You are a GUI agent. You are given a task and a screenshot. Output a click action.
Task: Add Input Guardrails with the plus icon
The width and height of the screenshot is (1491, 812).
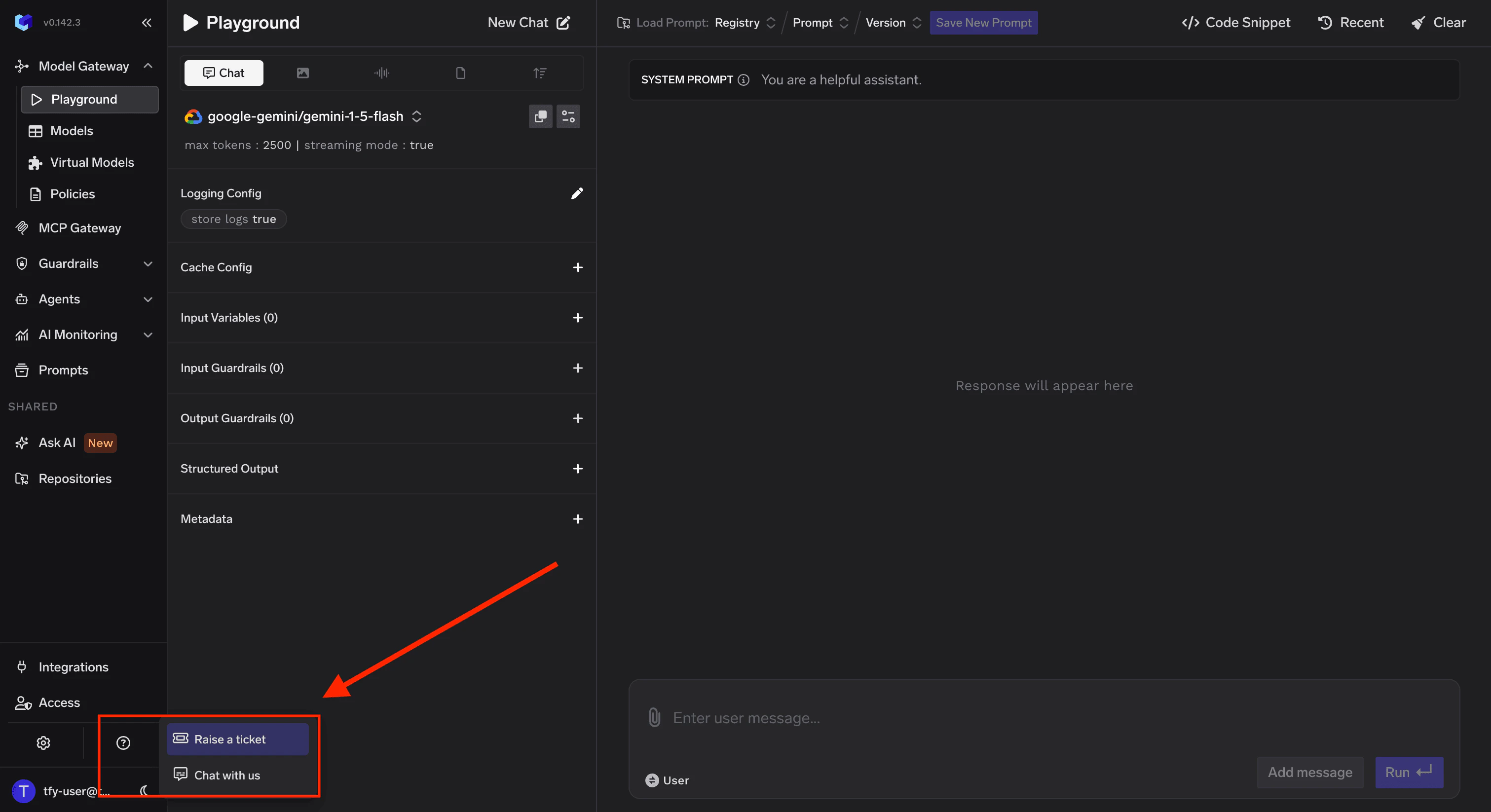click(578, 368)
